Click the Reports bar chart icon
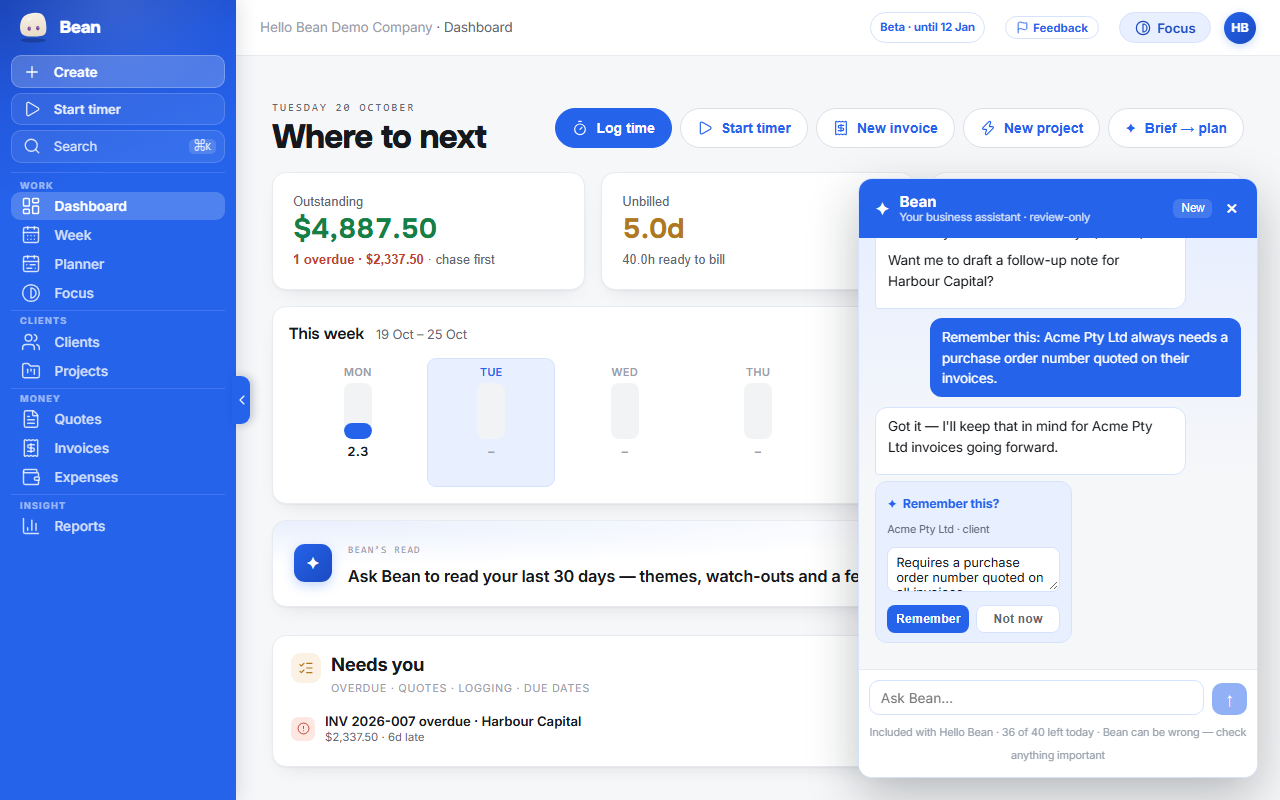Screen dimensions: 1280x800 click(31, 526)
